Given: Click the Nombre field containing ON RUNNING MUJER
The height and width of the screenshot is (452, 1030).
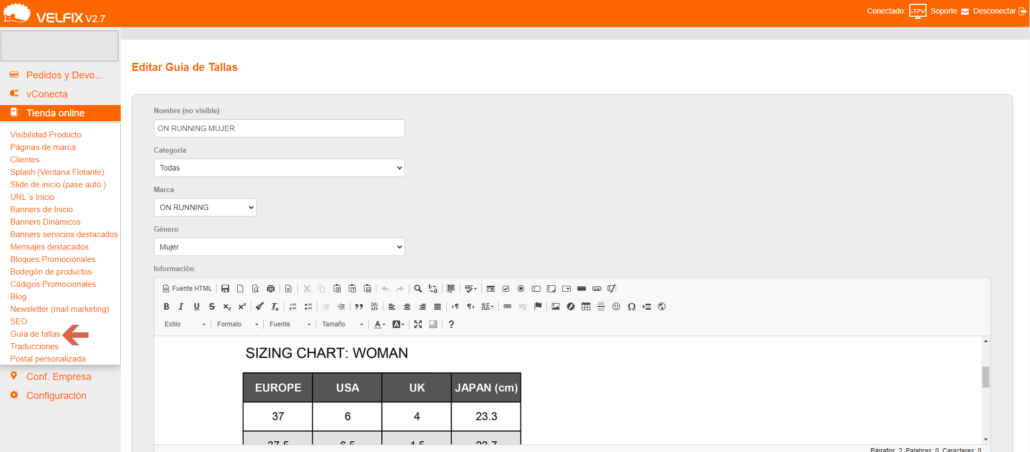Looking at the screenshot, I should 279,129.
